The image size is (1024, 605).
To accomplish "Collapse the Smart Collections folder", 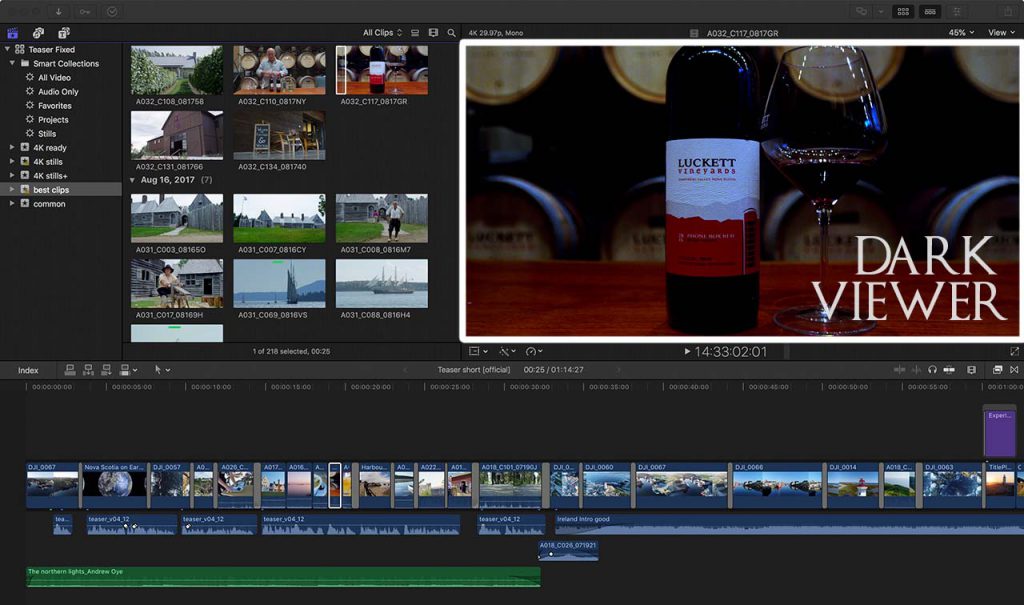I will [12, 63].
